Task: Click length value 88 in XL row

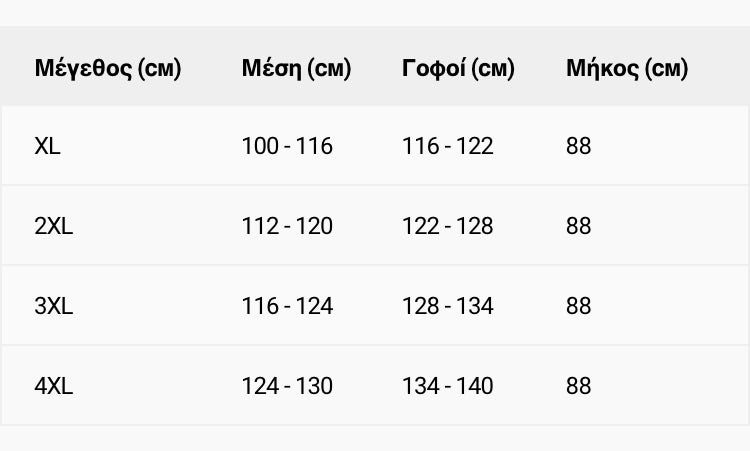Action: point(579,146)
